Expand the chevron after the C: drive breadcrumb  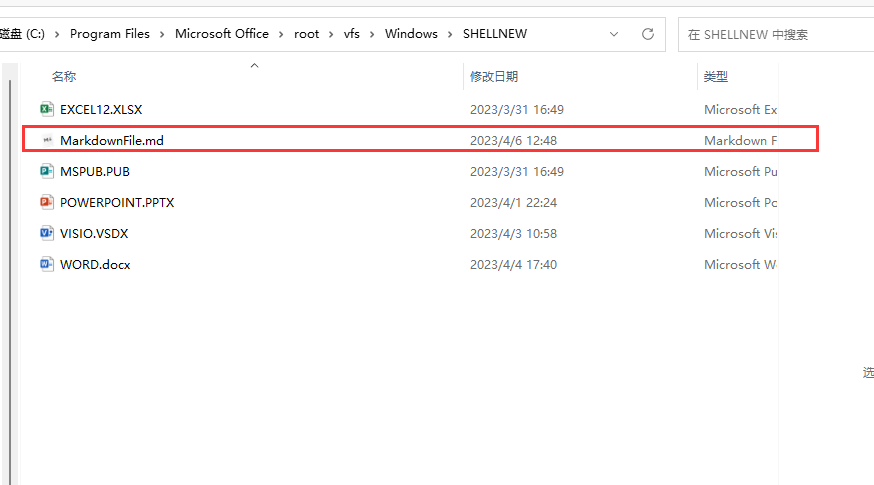[x=57, y=35]
